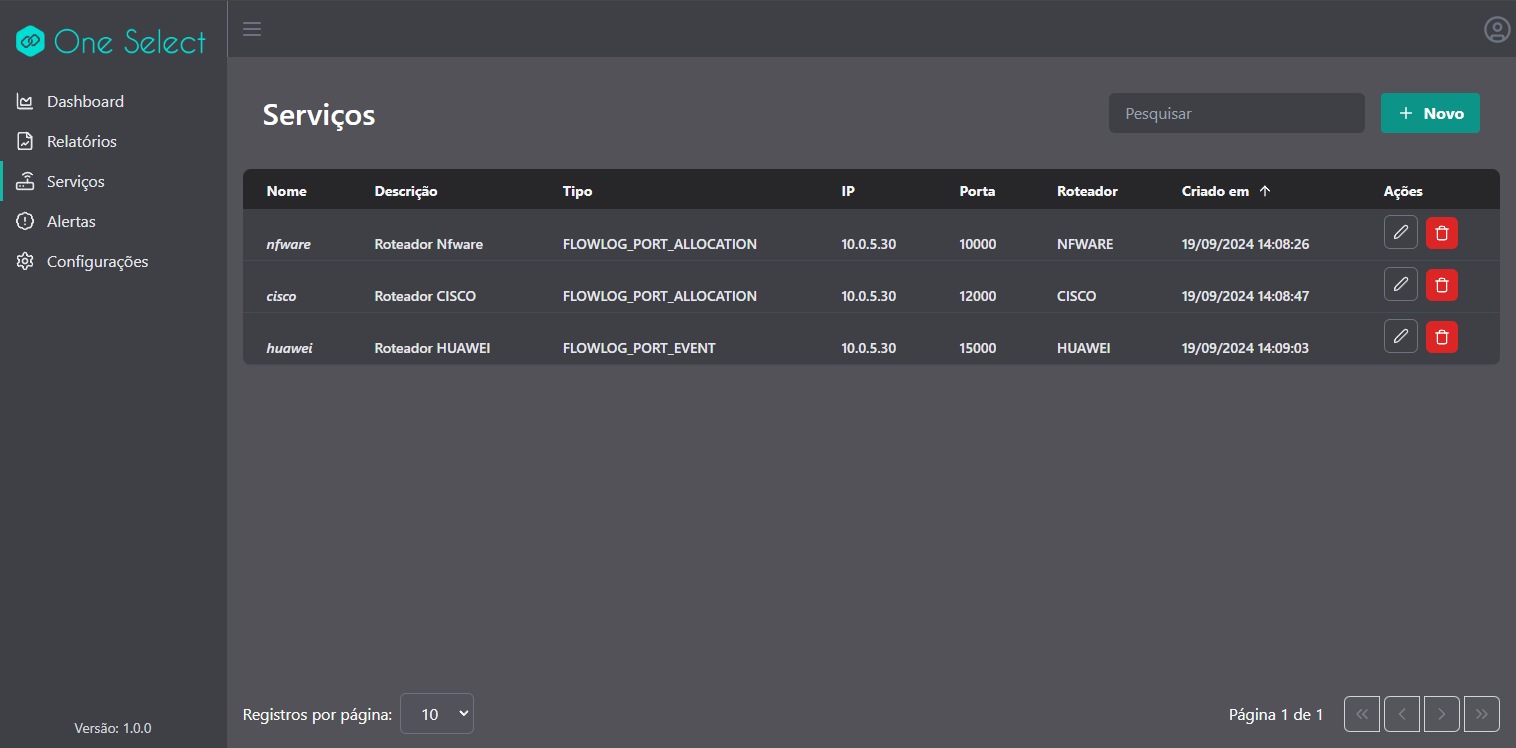Click the date 19/09/2024 14:08:47

point(1245,296)
